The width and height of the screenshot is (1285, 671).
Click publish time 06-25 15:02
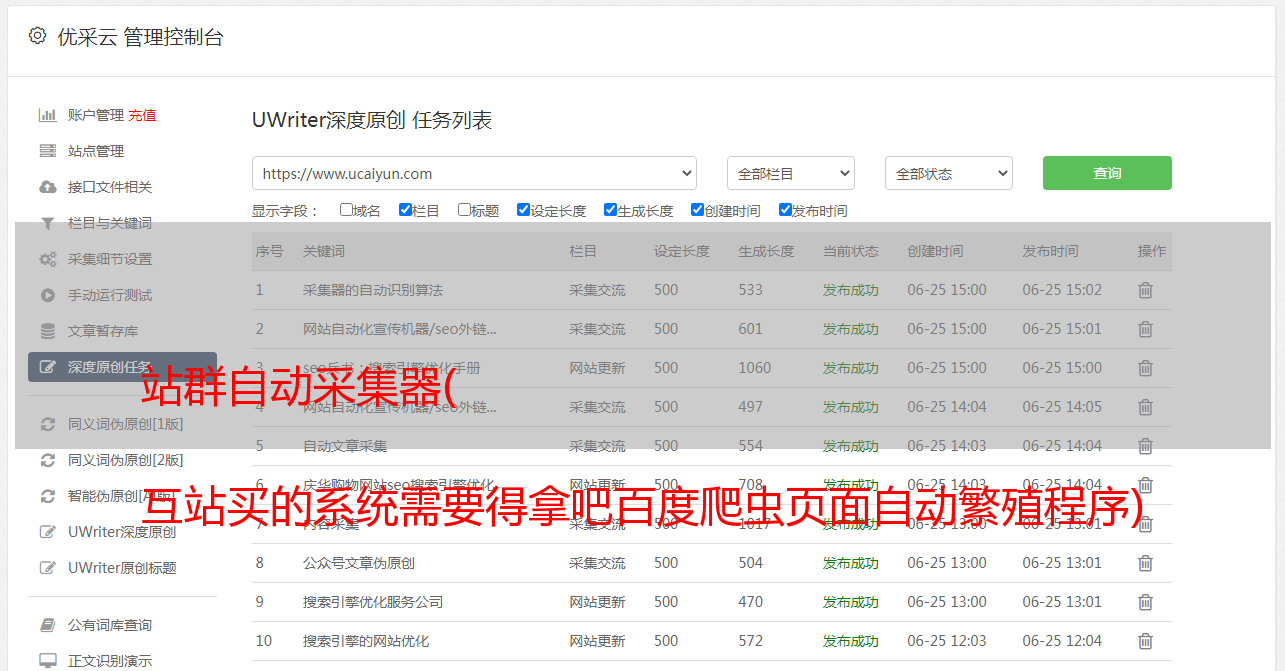1062,290
